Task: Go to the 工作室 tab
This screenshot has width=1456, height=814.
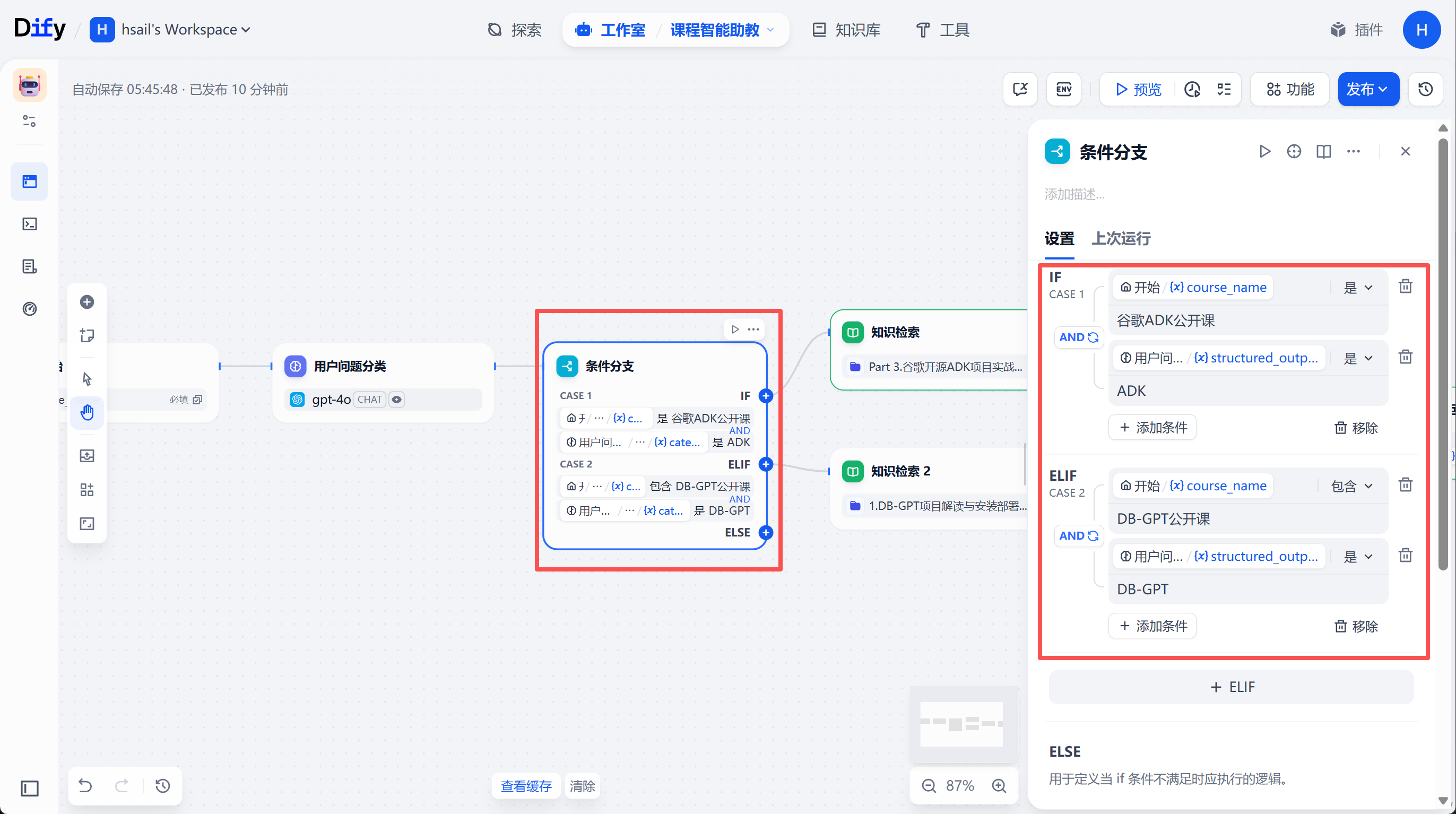Action: pos(610,29)
